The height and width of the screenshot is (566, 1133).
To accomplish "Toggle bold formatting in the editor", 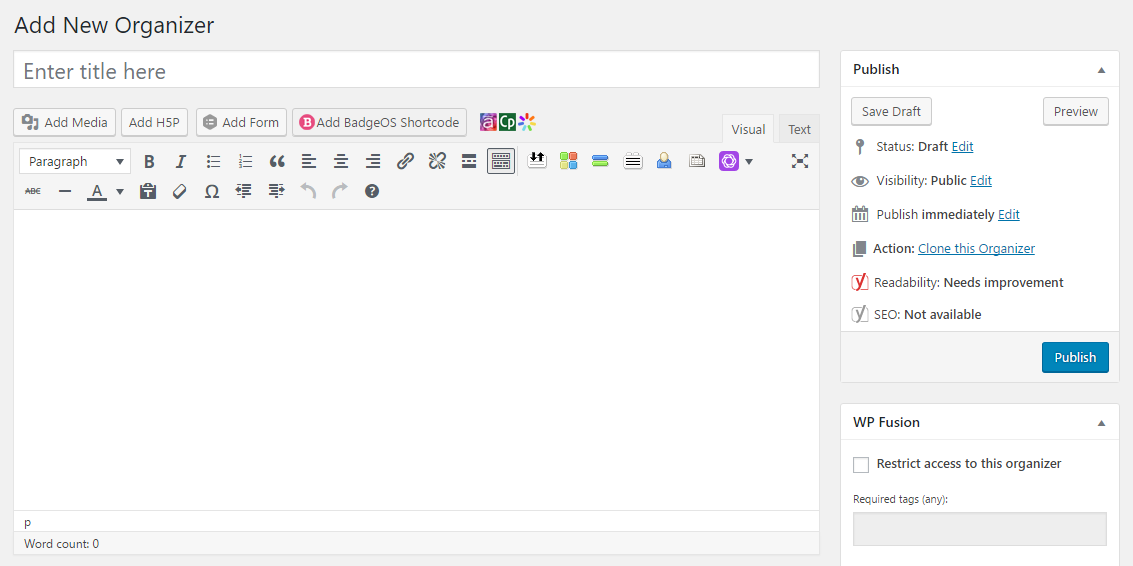I will coord(149,161).
